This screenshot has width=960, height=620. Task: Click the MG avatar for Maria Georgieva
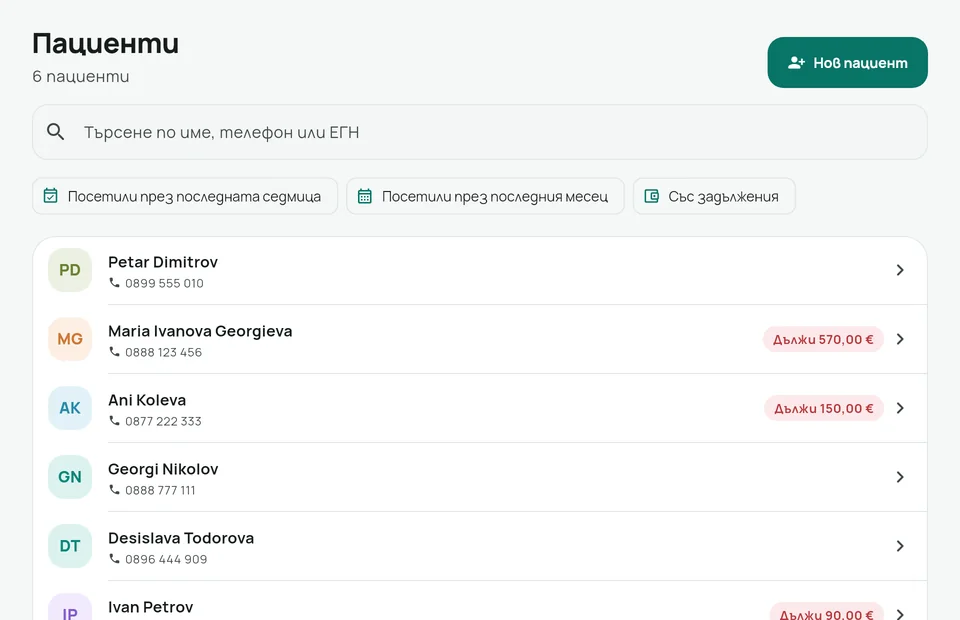point(70,339)
